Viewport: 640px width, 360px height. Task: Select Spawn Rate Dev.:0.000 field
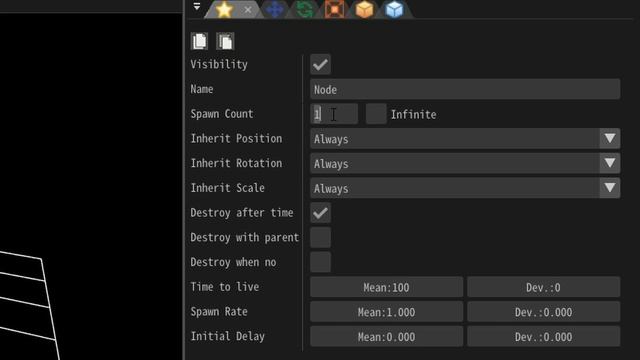click(x=544, y=312)
